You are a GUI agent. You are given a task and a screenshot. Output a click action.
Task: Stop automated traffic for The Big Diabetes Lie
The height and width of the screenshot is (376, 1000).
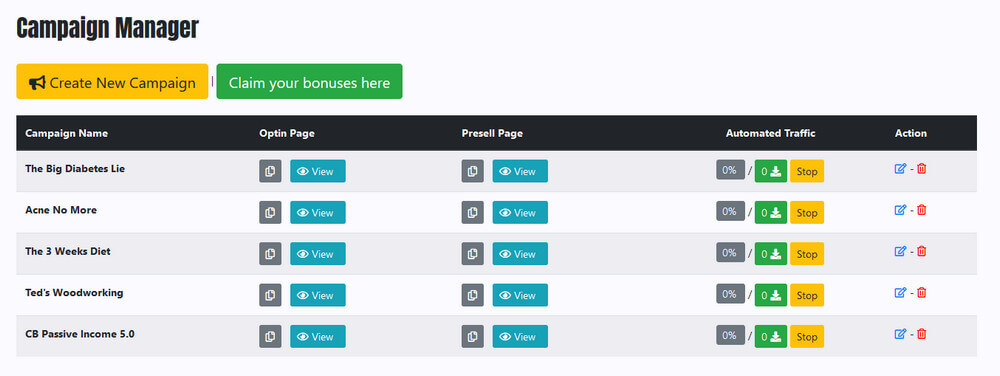pos(807,171)
